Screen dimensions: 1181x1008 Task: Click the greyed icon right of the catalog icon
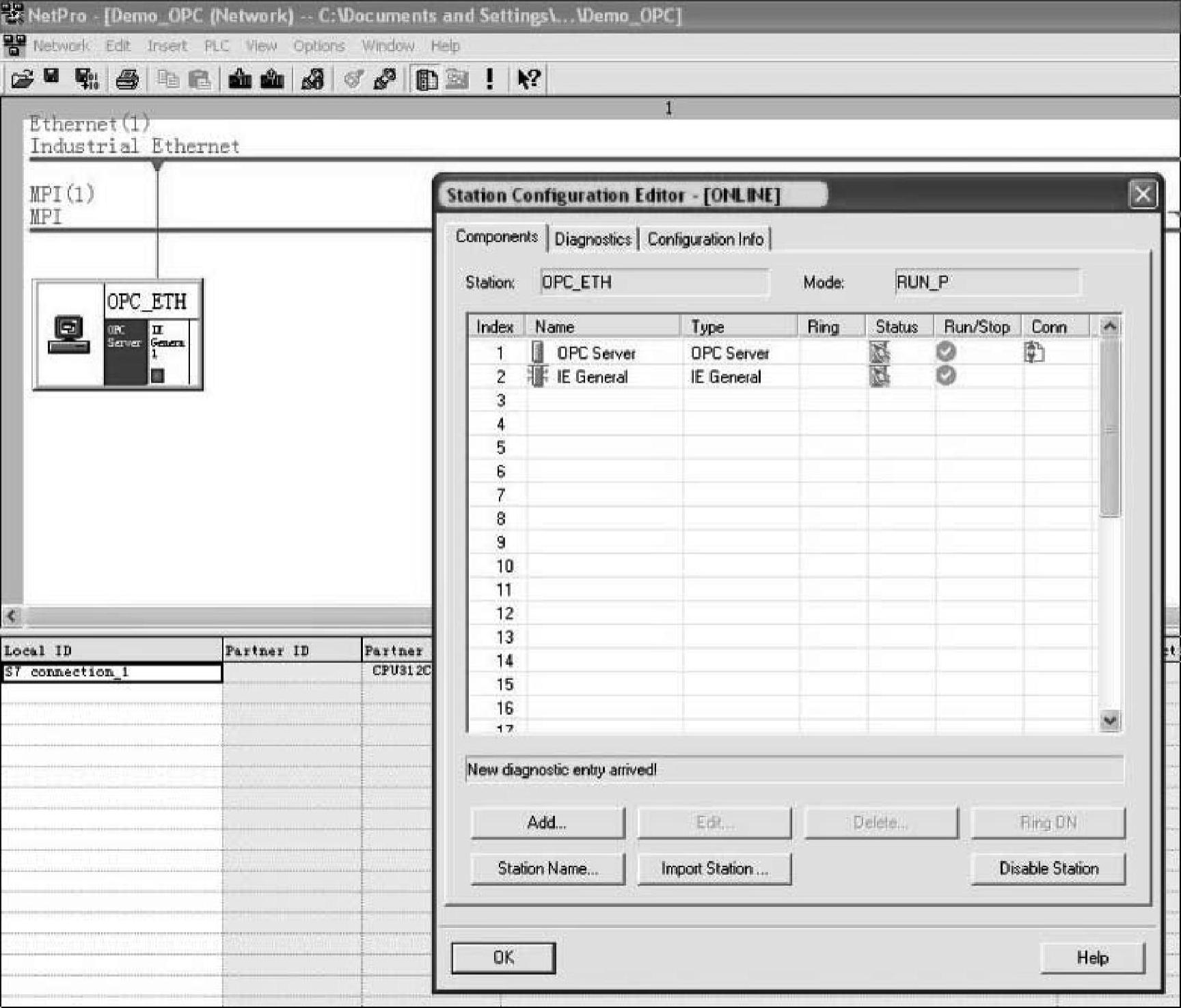click(457, 79)
